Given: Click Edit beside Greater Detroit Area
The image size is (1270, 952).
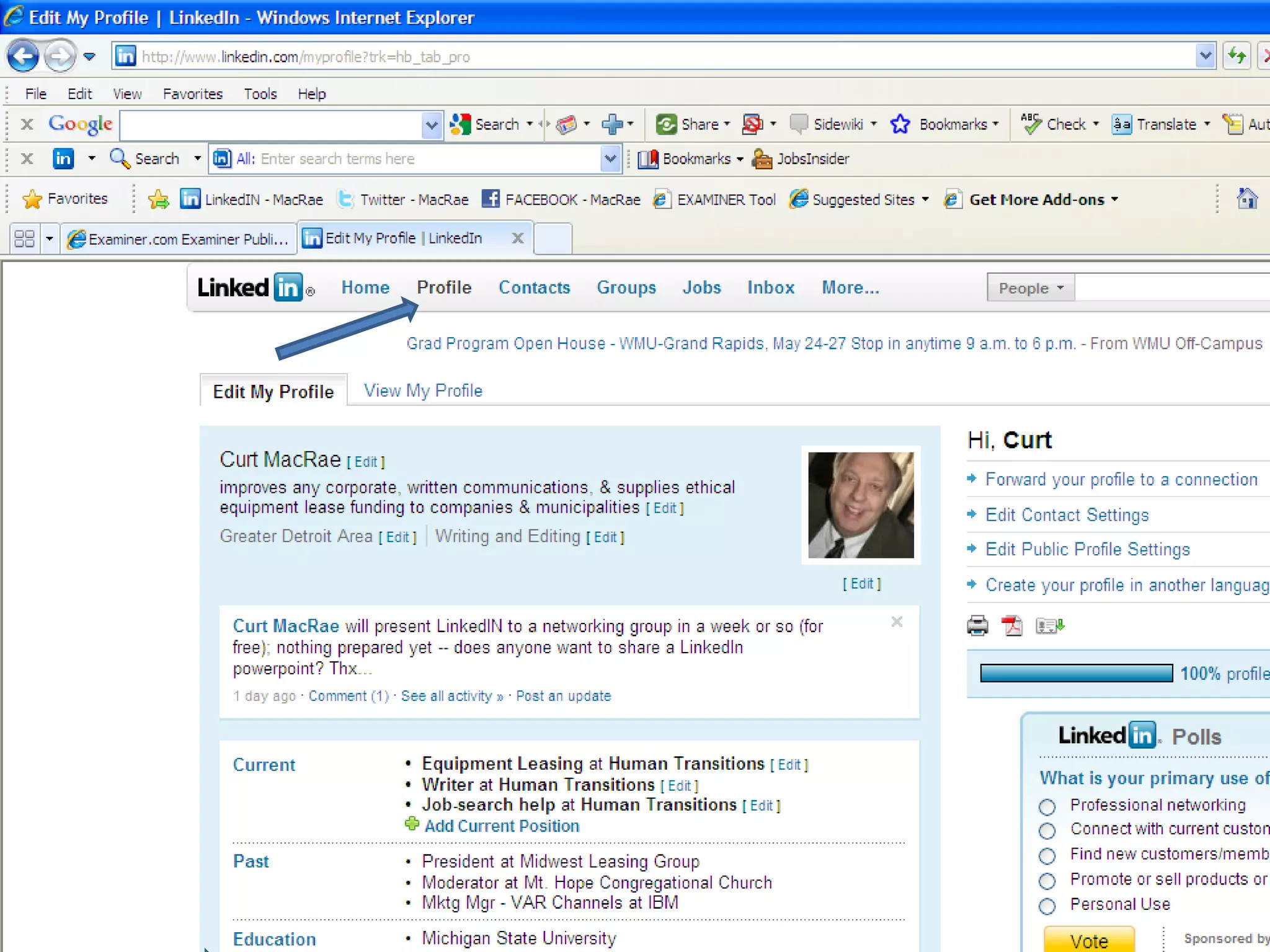Looking at the screenshot, I should point(397,537).
